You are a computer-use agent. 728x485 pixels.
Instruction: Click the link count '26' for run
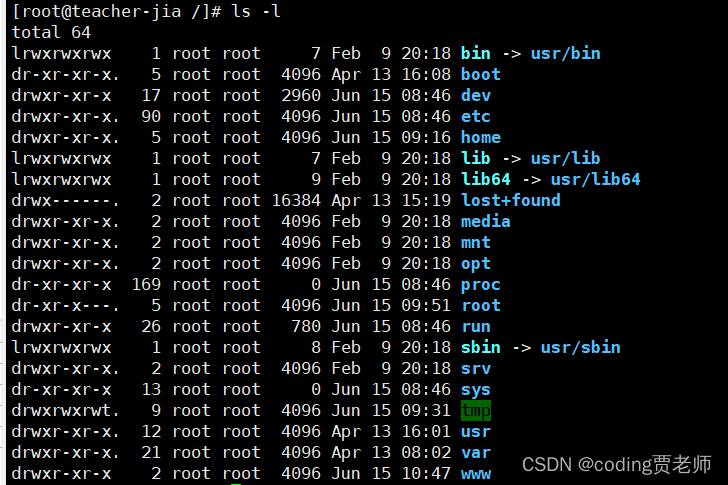coord(151,326)
